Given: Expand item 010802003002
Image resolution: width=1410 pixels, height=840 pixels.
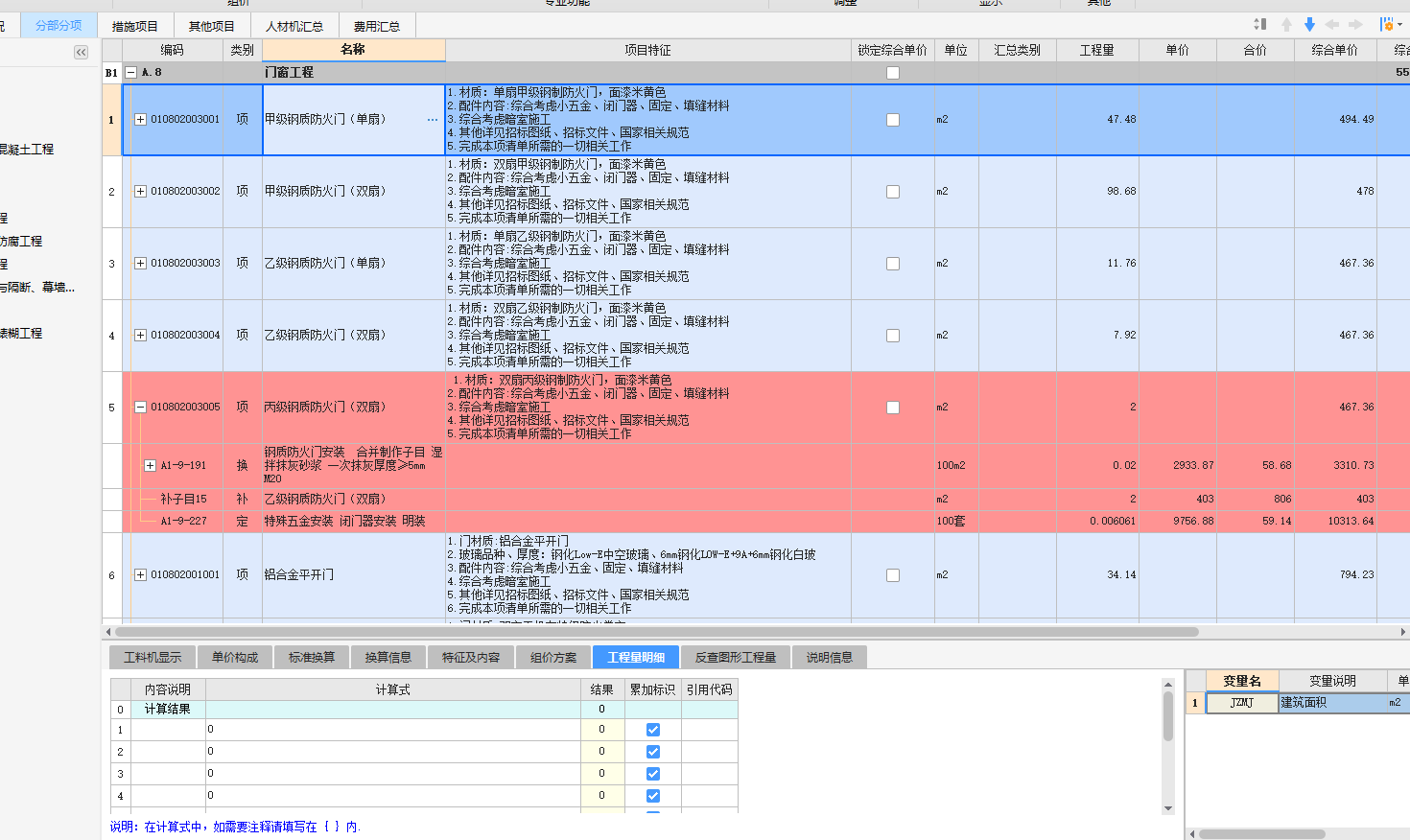Looking at the screenshot, I should coord(140,192).
